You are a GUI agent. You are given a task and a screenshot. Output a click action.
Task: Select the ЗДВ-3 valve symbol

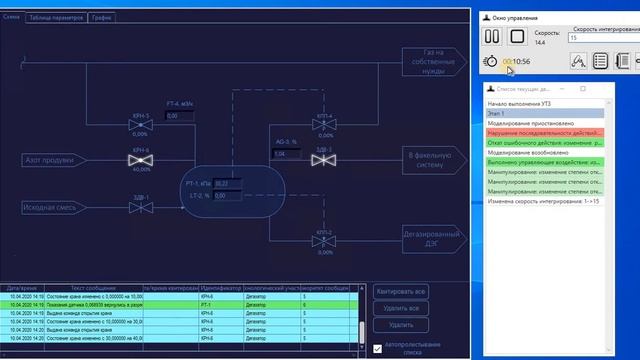[x=324, y=160]
